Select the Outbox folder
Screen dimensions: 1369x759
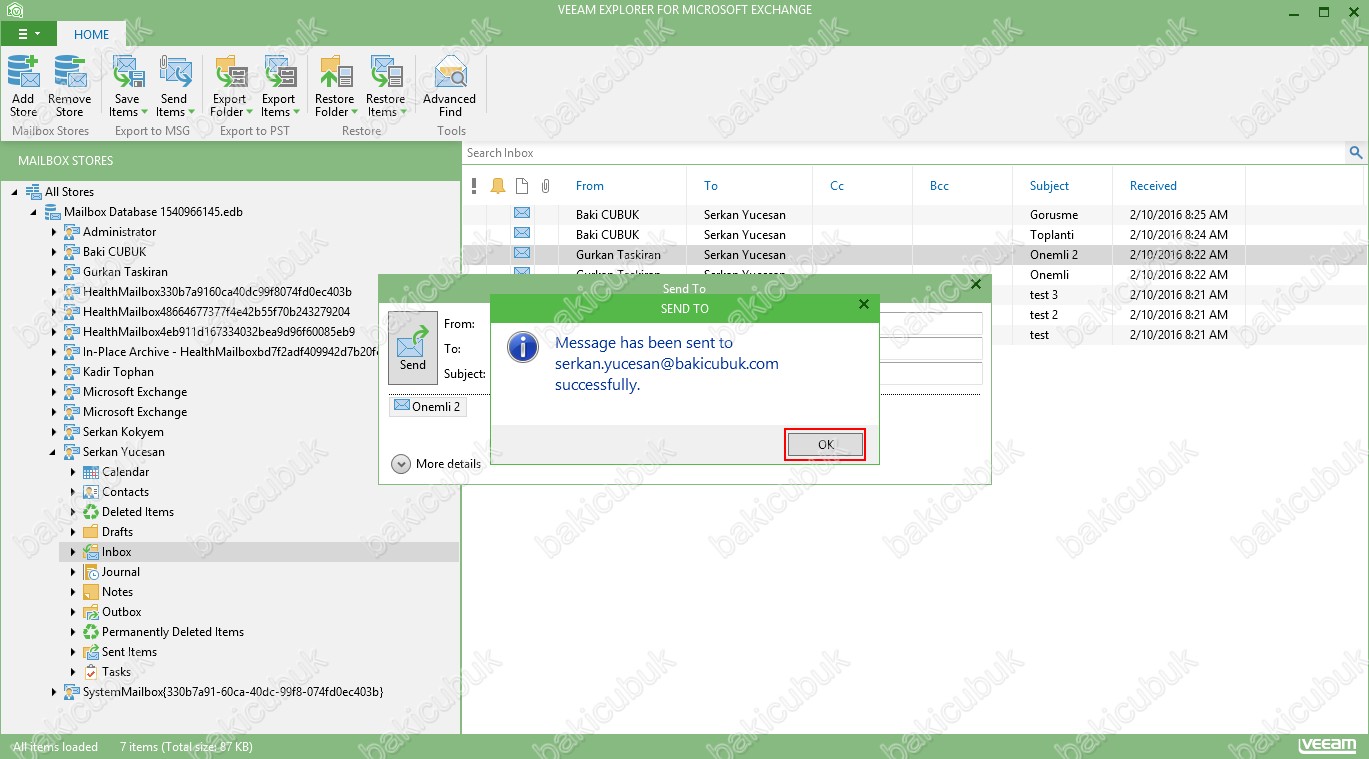coord(122,612)
